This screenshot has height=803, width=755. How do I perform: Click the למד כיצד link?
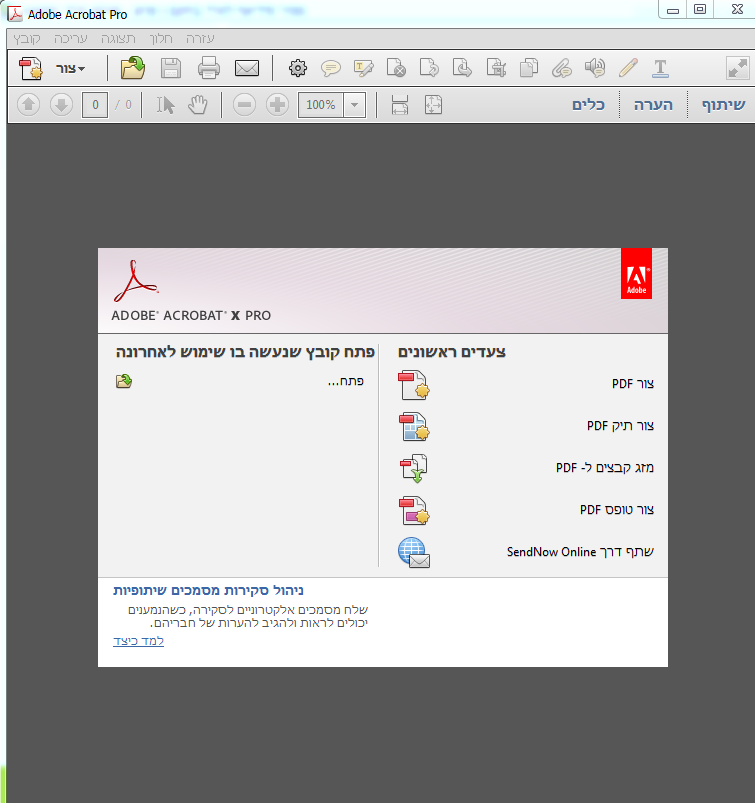coord(138,641)
